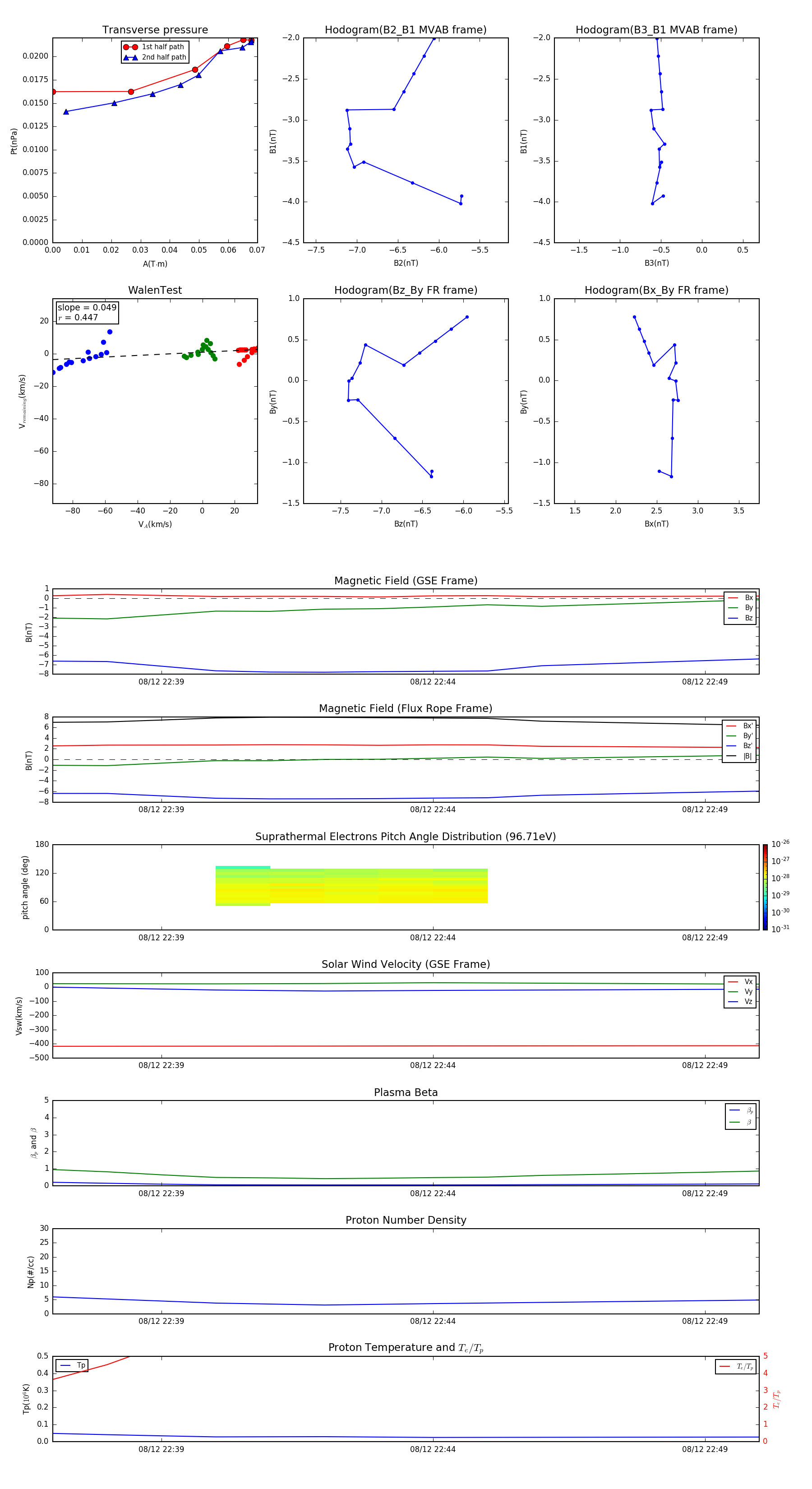Click the 'Bx(nT)' x-axis label
Viewport: 812px width, 1489px height.
click(x=656, y=524)
